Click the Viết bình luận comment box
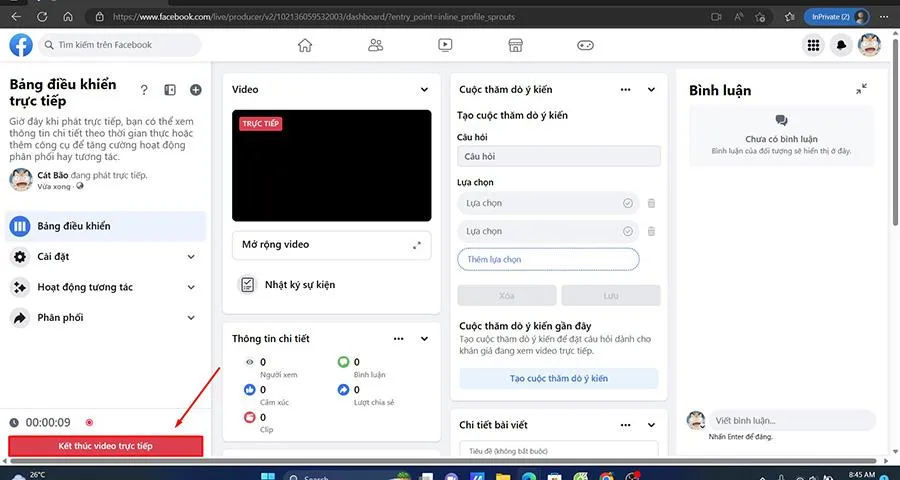This screenshot has height=480, width=900. [792, 421]
